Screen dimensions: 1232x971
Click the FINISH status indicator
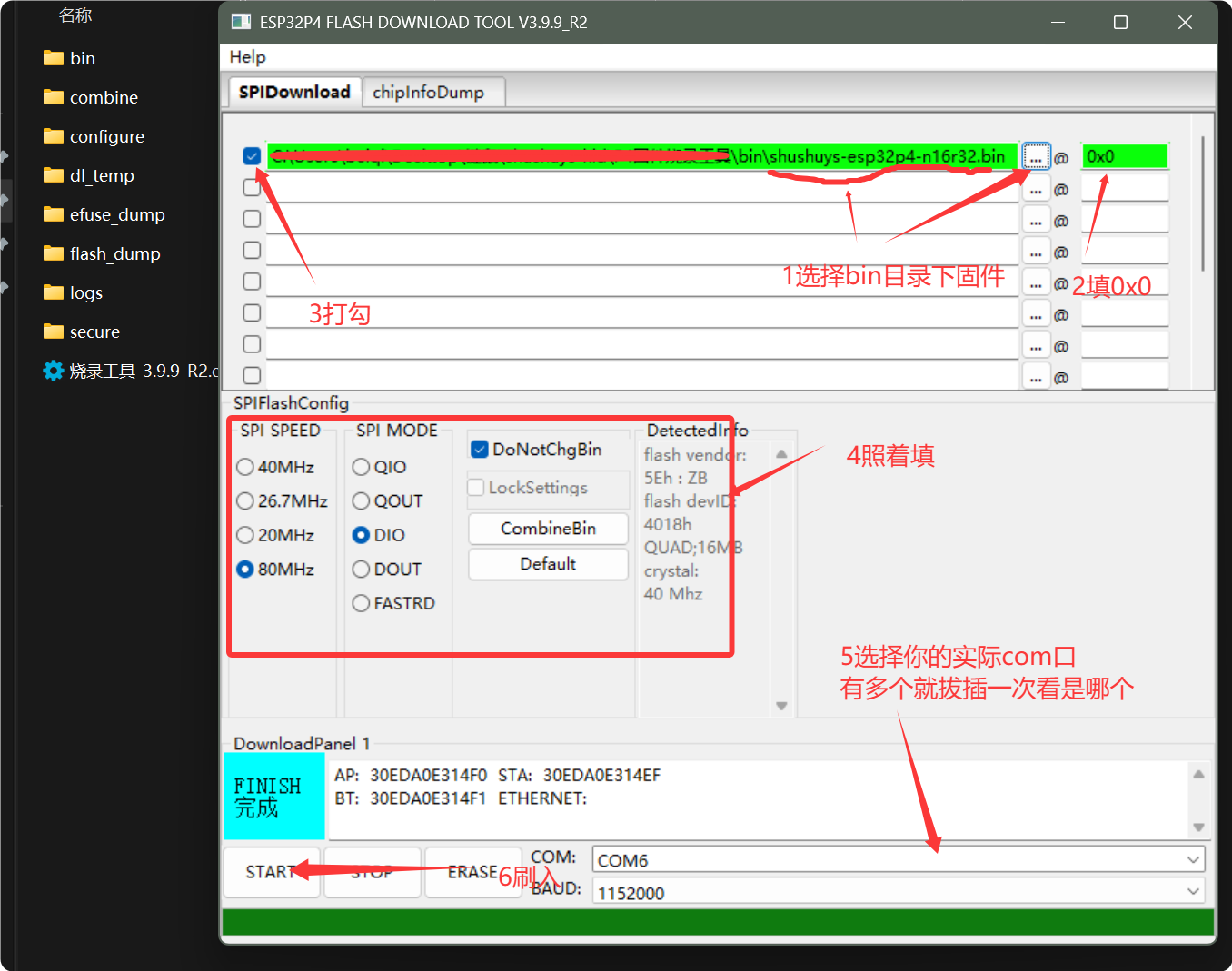point(274,796)
